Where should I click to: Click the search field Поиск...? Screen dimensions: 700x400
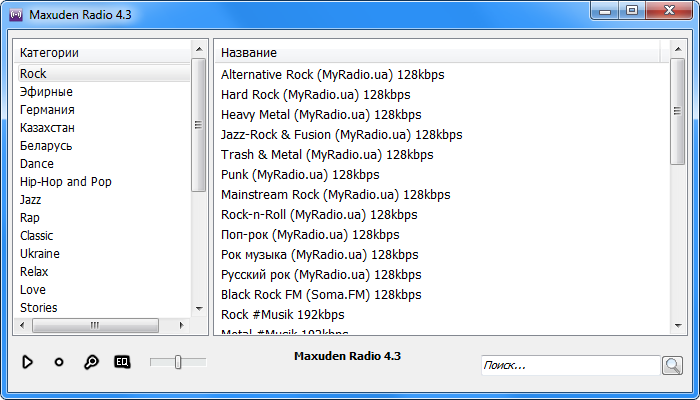tap(571, 366)
